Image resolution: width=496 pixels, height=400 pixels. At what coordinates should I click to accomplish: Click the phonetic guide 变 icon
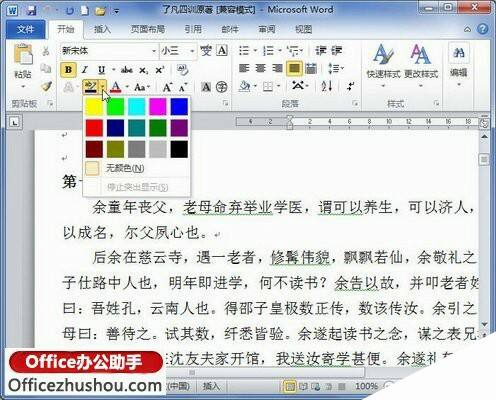coord(206,51)
